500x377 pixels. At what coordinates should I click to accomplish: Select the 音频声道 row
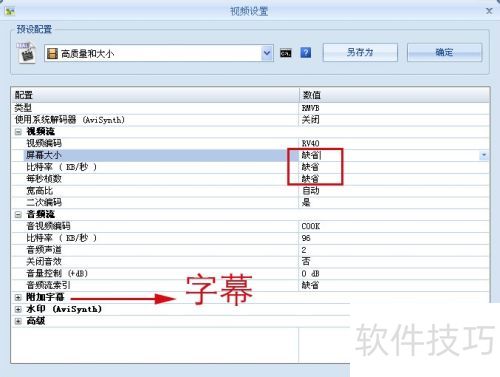pos(251,250)
